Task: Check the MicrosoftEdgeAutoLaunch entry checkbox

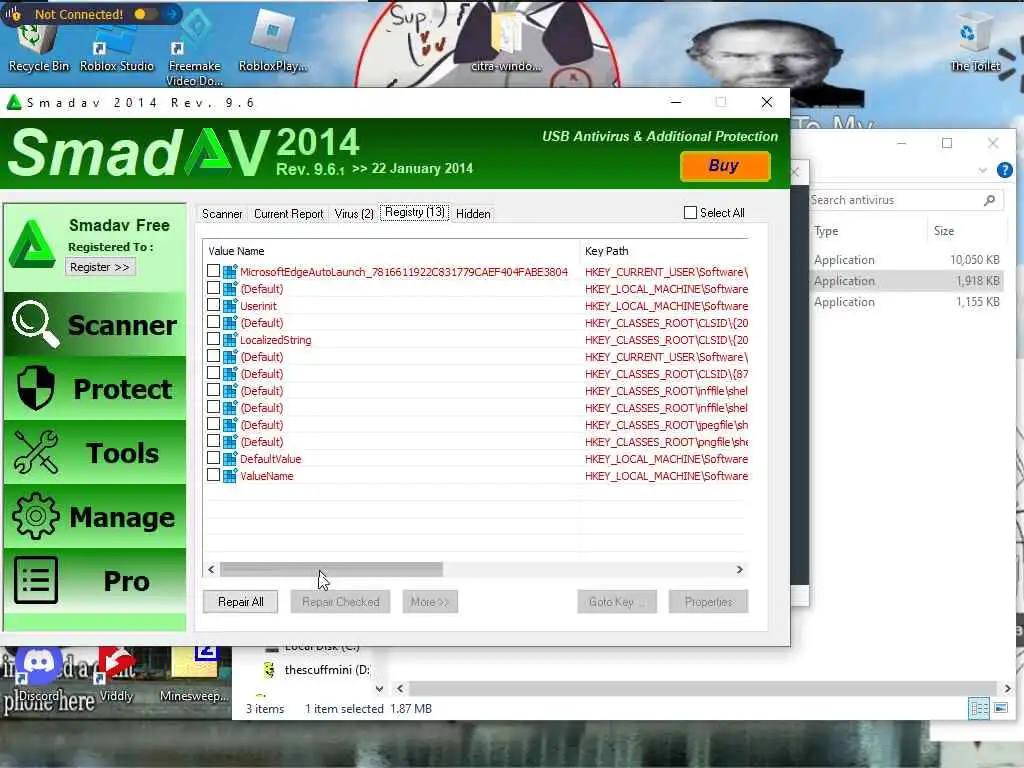Action: coord(214,270)
